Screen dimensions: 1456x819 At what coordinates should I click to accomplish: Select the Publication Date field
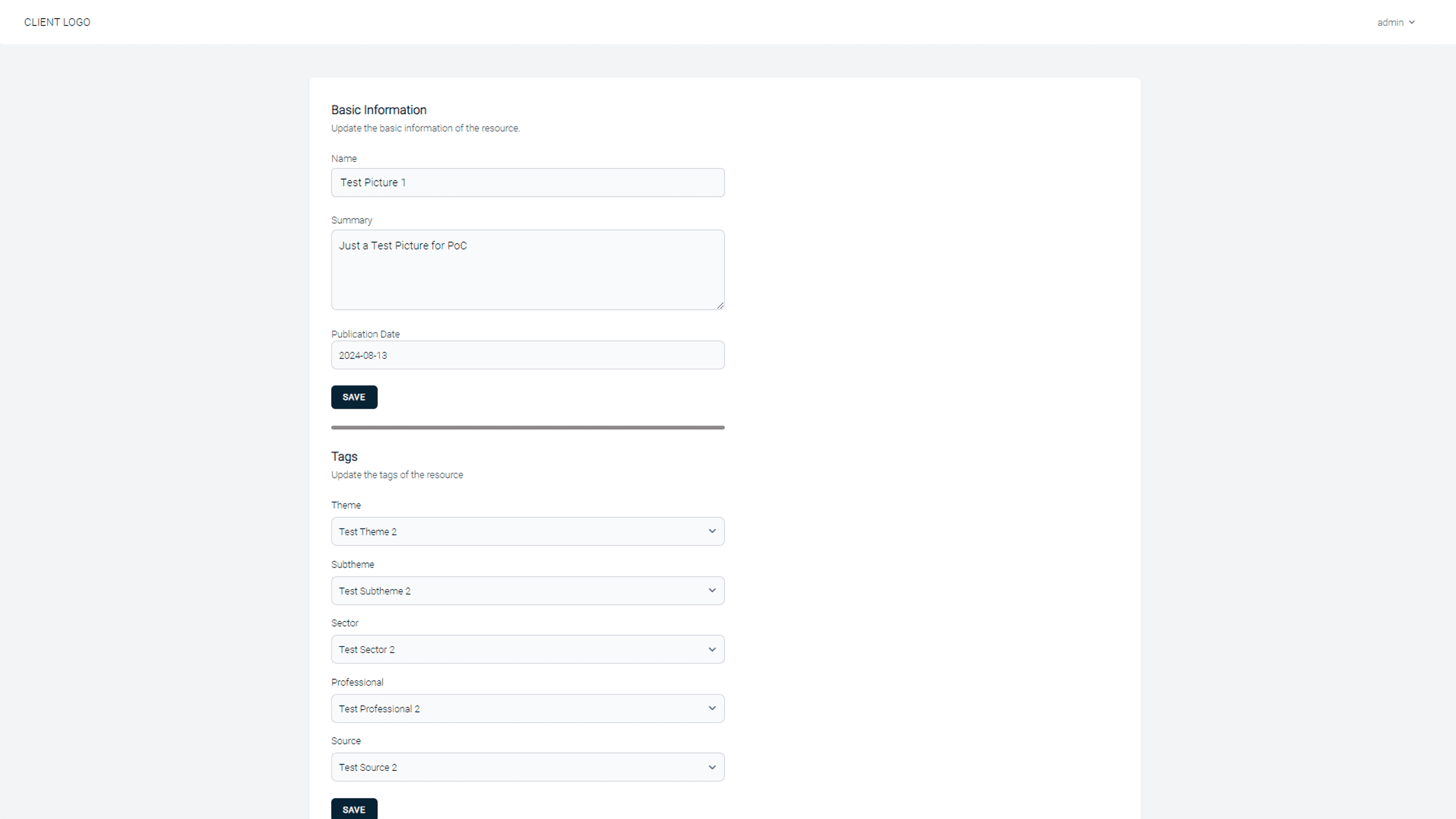point(527,355)
